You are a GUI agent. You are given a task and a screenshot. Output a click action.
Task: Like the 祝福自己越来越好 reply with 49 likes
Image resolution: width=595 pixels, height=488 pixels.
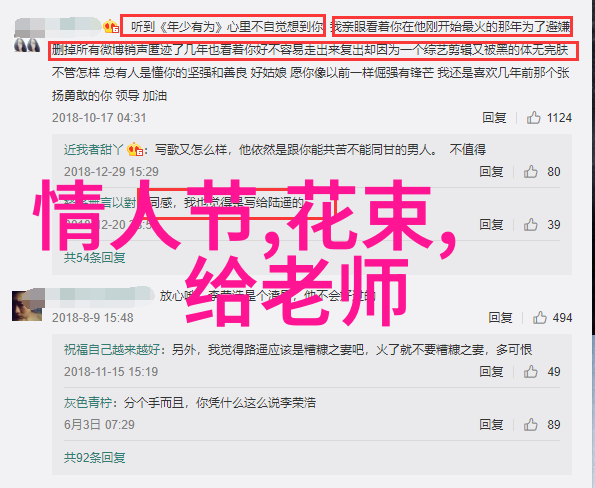[x=531, y=372]
